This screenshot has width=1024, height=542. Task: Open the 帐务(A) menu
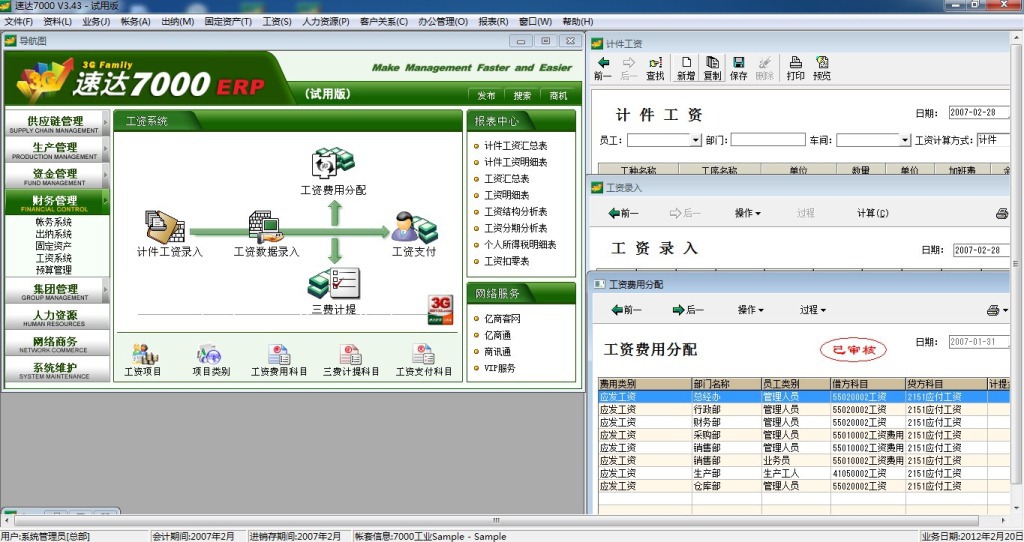[135, 22]
